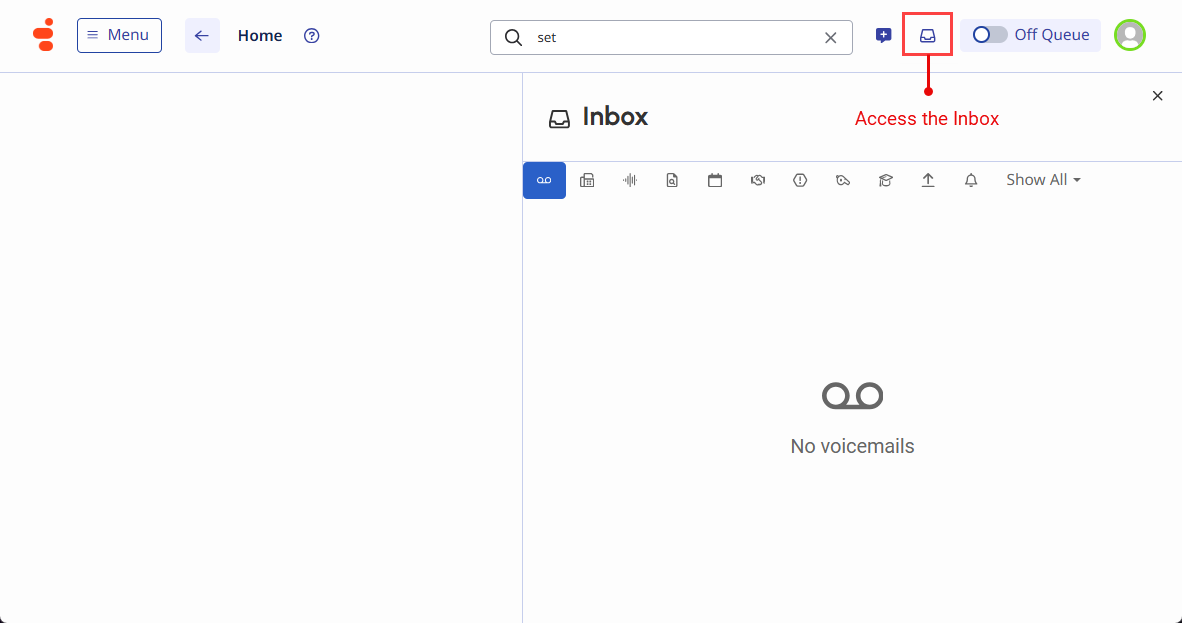
Task: Open the upload arrow tab
Action: [928, 180]
